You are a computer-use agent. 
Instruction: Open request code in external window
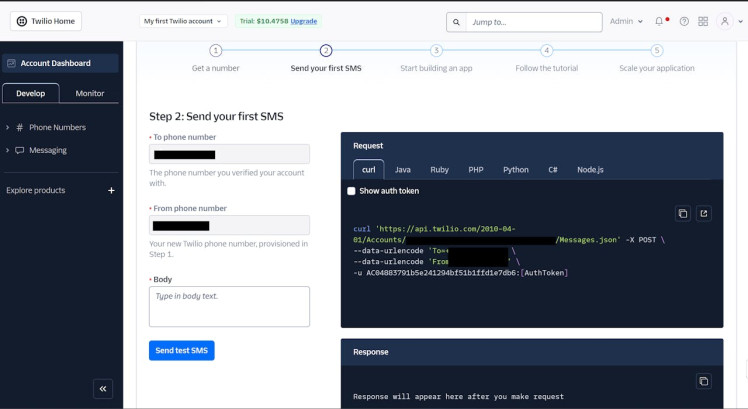point(703,213)
